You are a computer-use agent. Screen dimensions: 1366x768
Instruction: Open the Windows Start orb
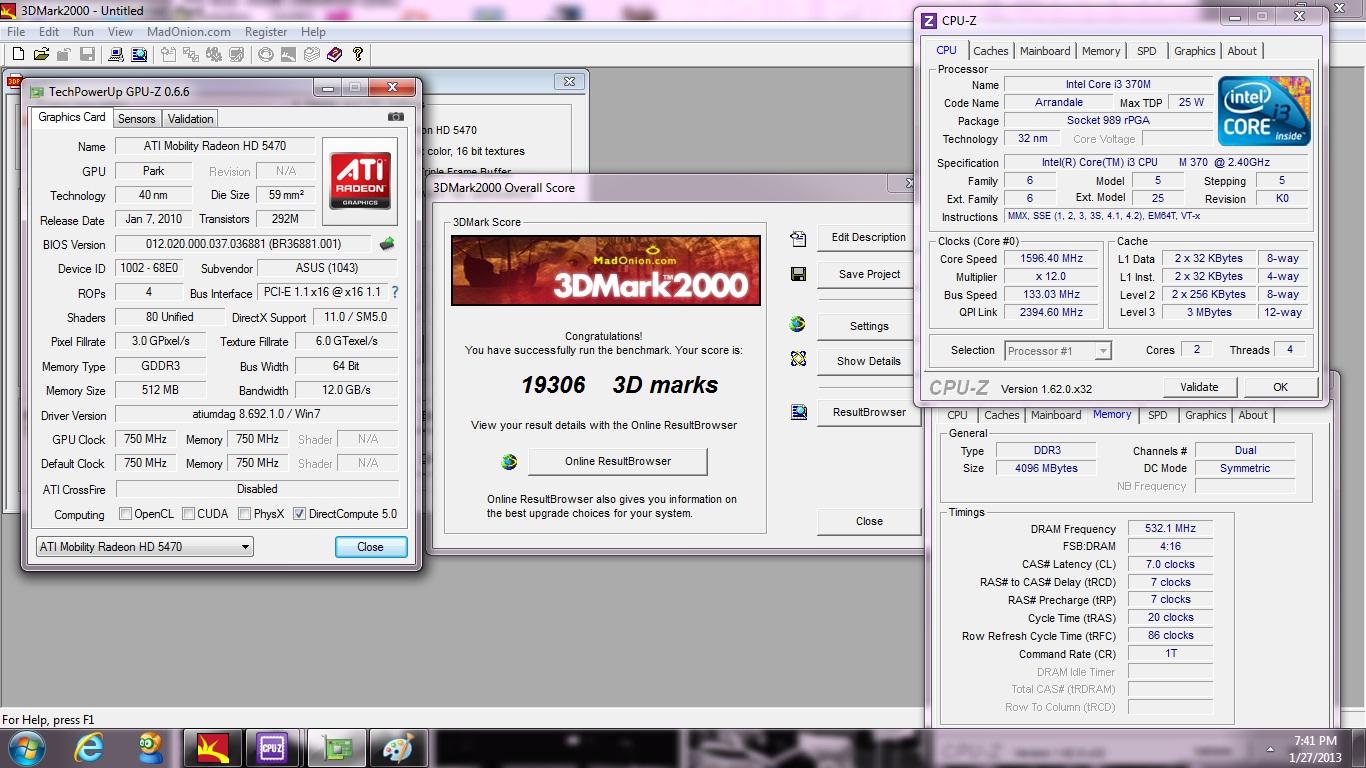tap(26, 747)
